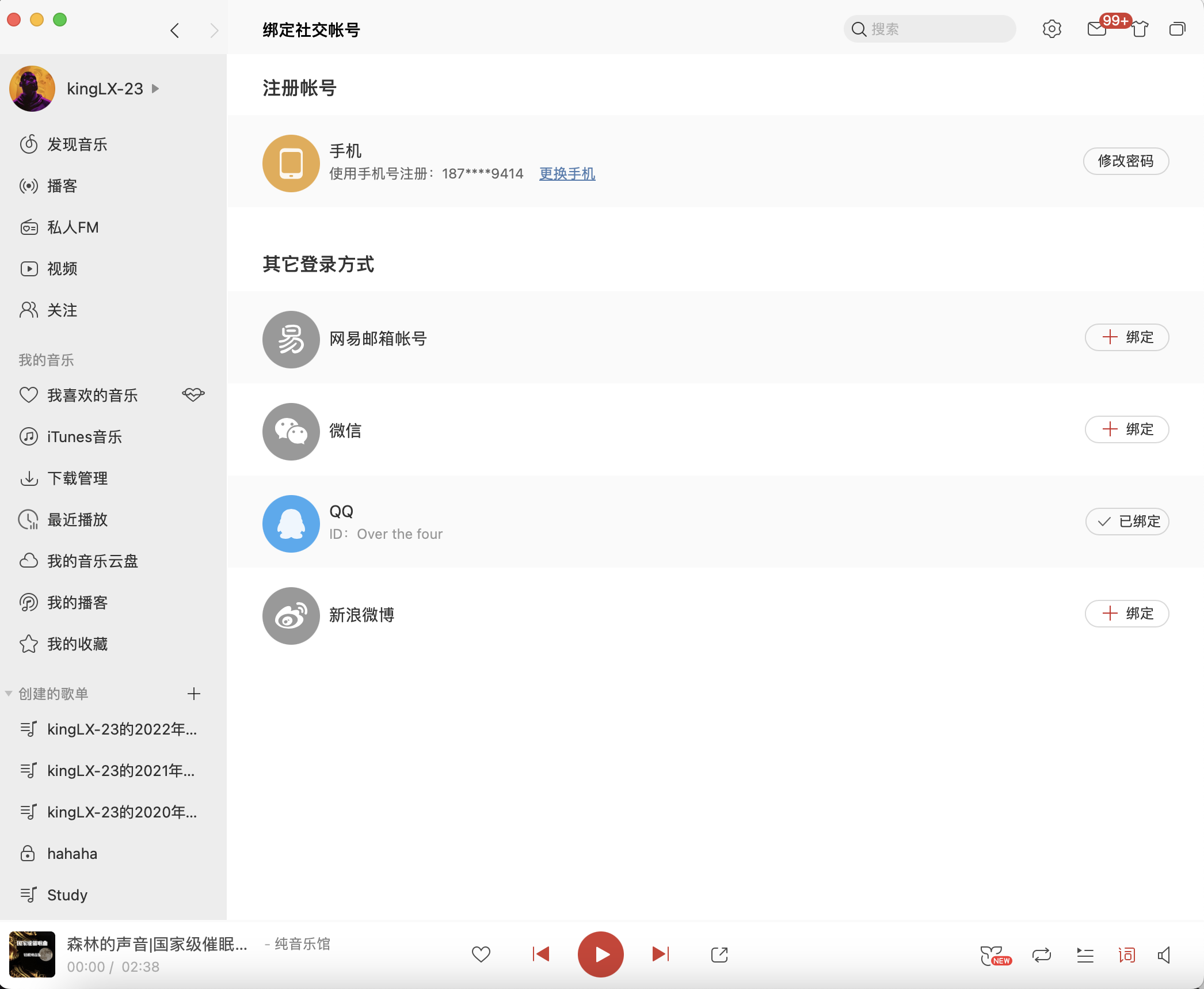Image resolution: width=1204 pixels, height=989 pixels.
Task: Open 发现音乐 in the sidebar
Action: [x=77, y=144]
